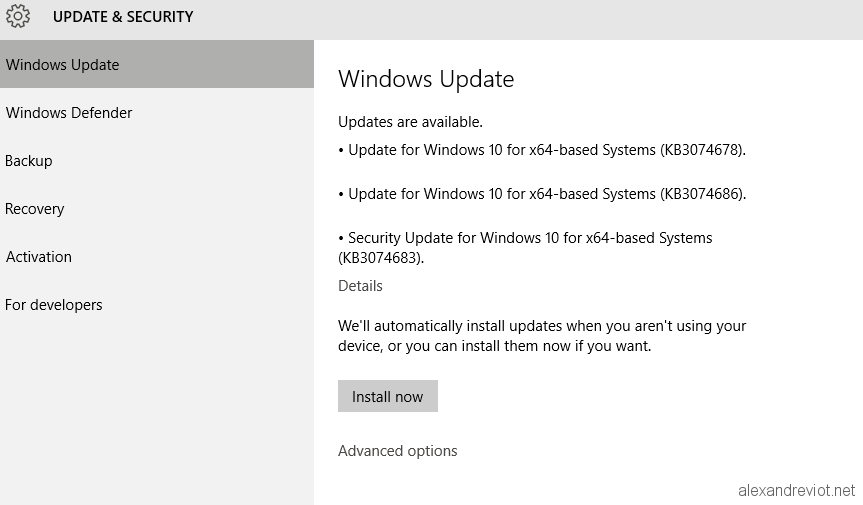Select the KB3074683 security update entry
Screen dimensions: 863x505
525,248
